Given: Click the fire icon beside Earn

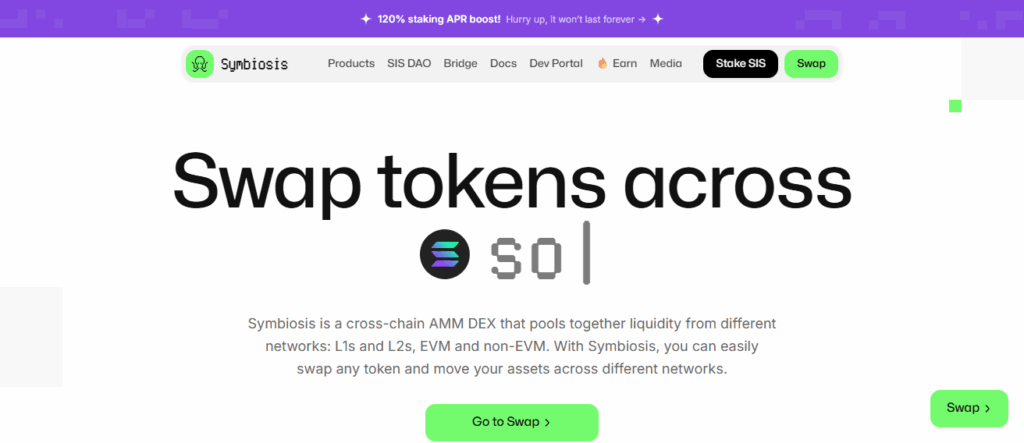Looking at the screenshot, I should tap(602, 64).
